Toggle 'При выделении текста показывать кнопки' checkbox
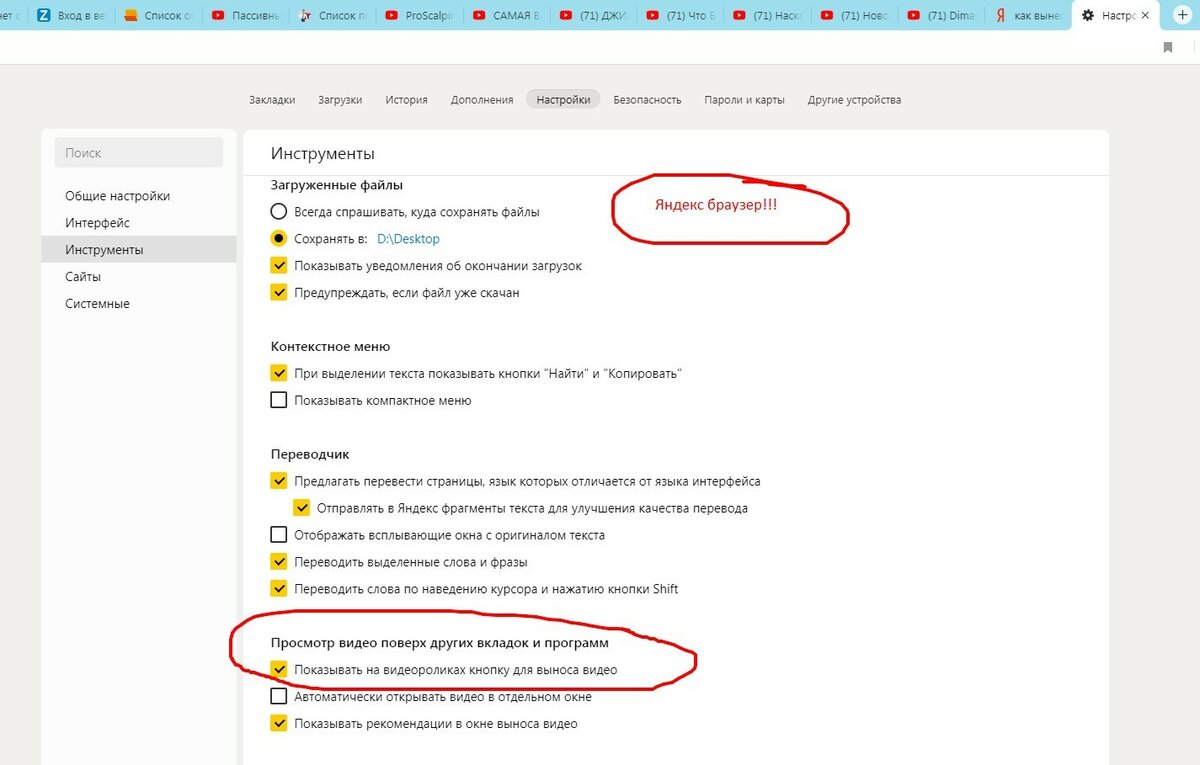 coord(279,373)
